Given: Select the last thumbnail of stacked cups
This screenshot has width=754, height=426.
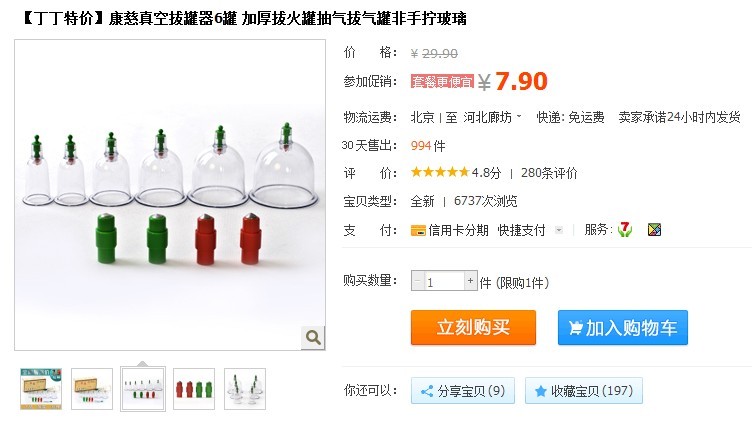Looking at the screenshot, I should coord(245,389).
